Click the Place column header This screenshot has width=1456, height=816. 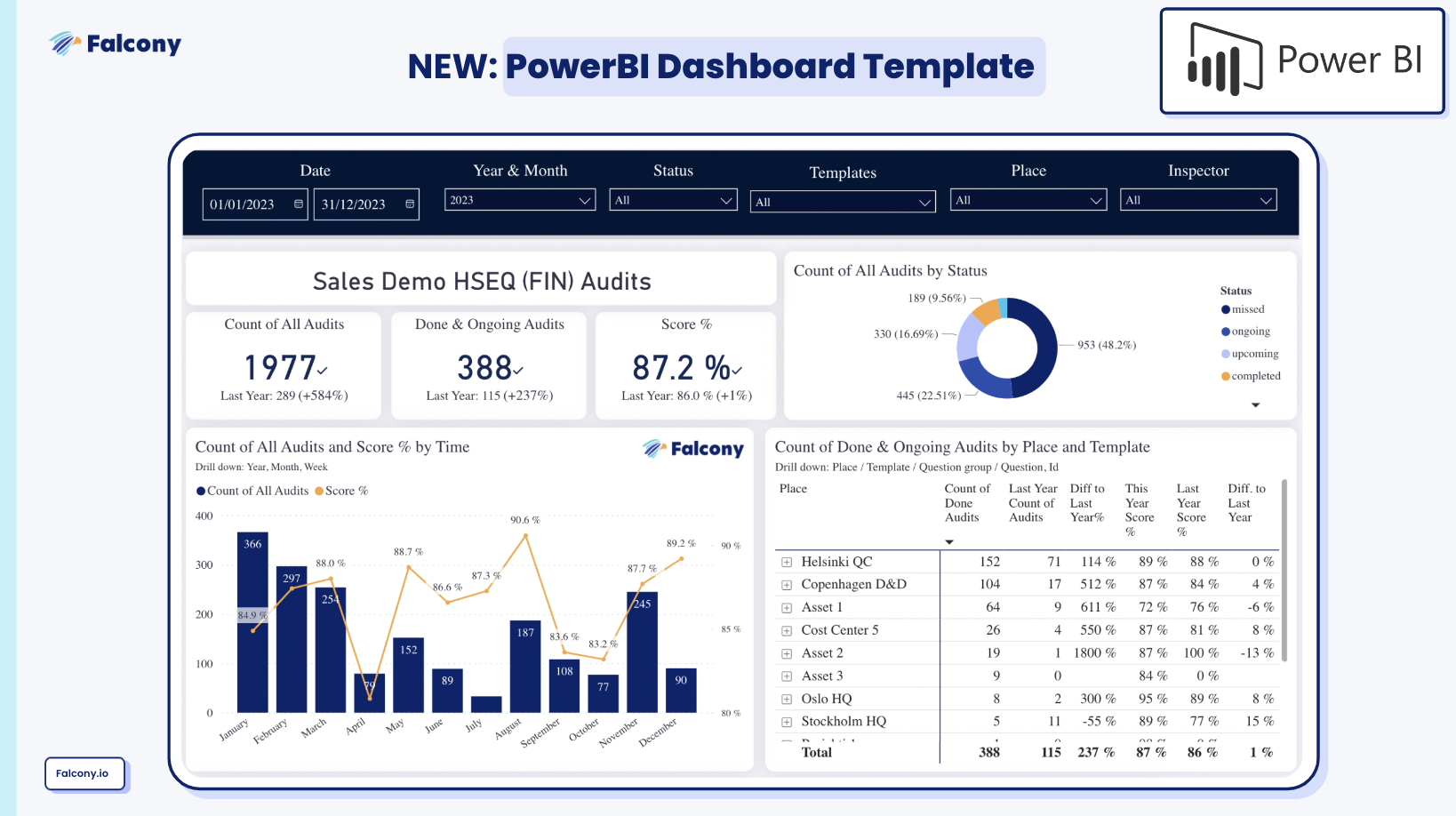click(x=793, y=489)
